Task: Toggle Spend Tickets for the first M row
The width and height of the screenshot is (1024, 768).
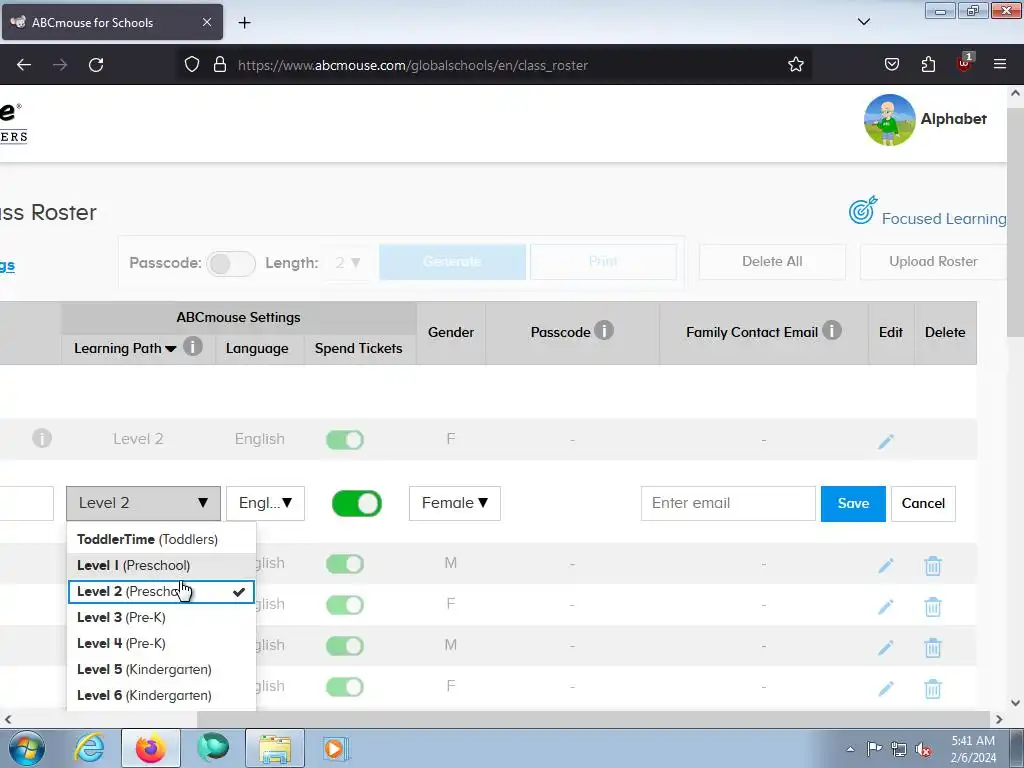Action: 345,564
